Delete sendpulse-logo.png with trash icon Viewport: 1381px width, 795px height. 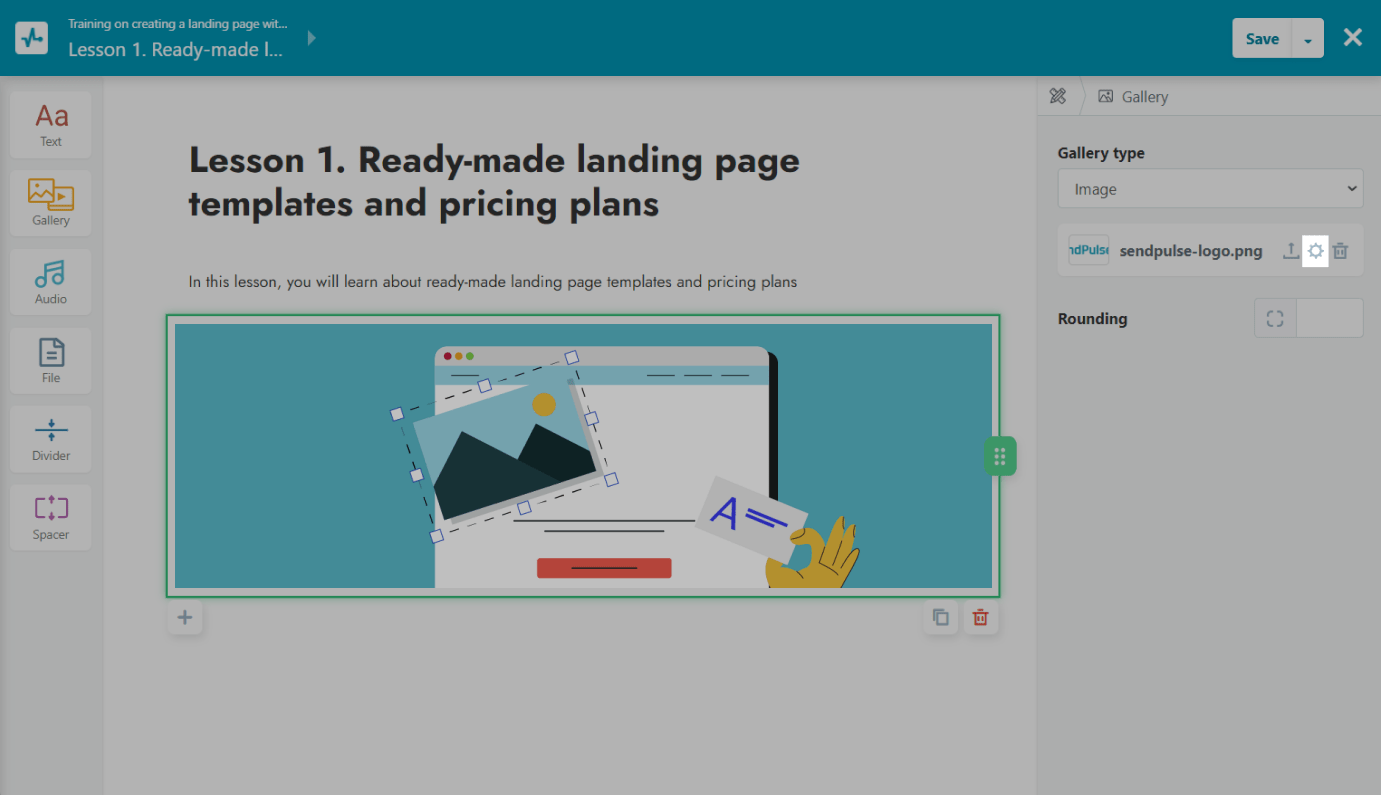1341,251
